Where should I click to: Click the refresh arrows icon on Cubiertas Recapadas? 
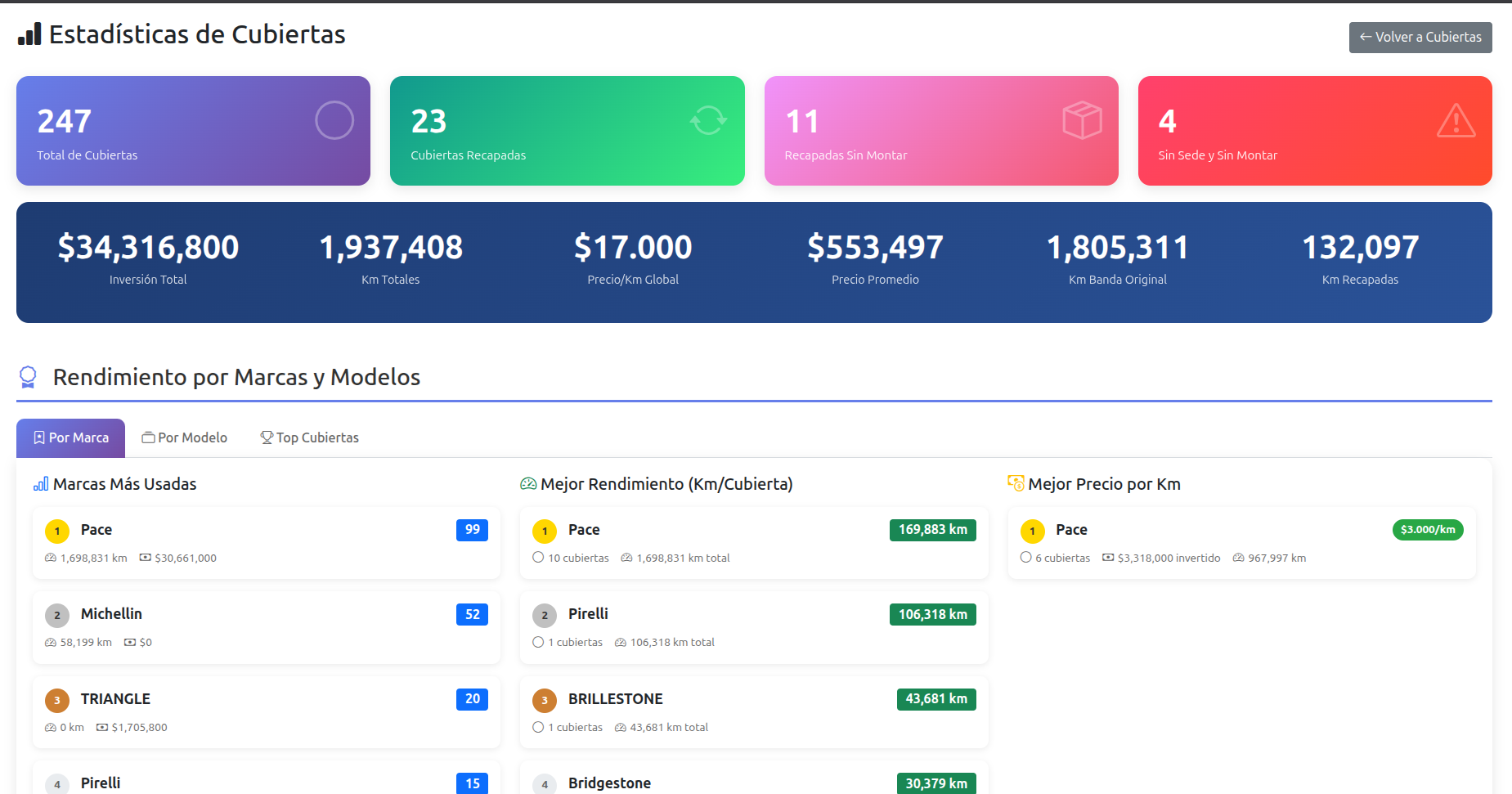pos(708,120)
